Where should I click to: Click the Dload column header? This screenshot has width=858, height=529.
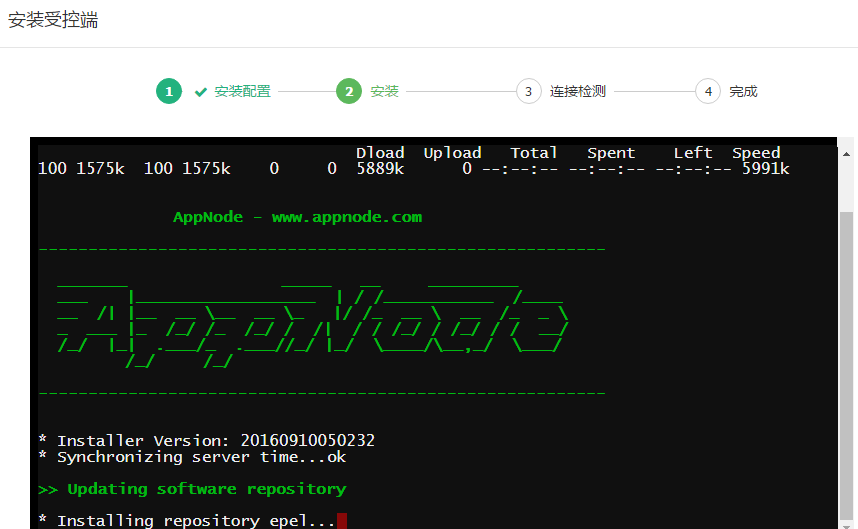click(380, 153)
